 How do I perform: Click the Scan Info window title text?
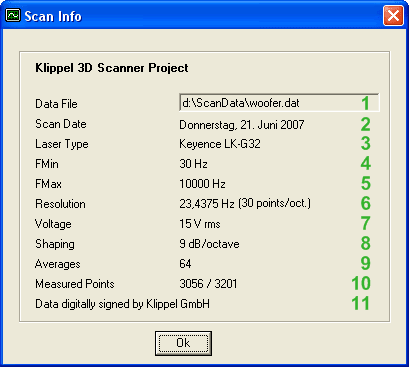point(53,16)
